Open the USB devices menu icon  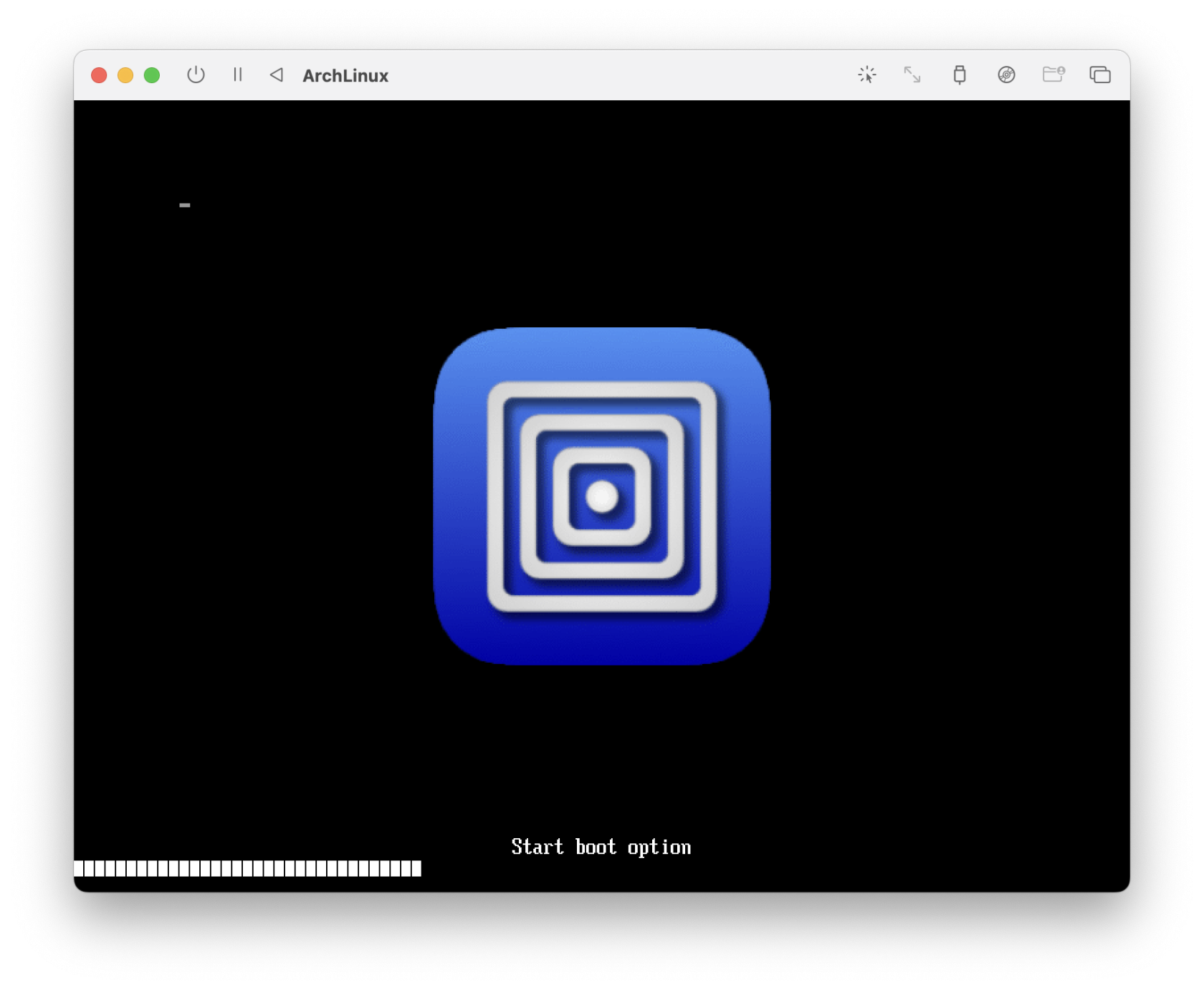tap(960, 75)
